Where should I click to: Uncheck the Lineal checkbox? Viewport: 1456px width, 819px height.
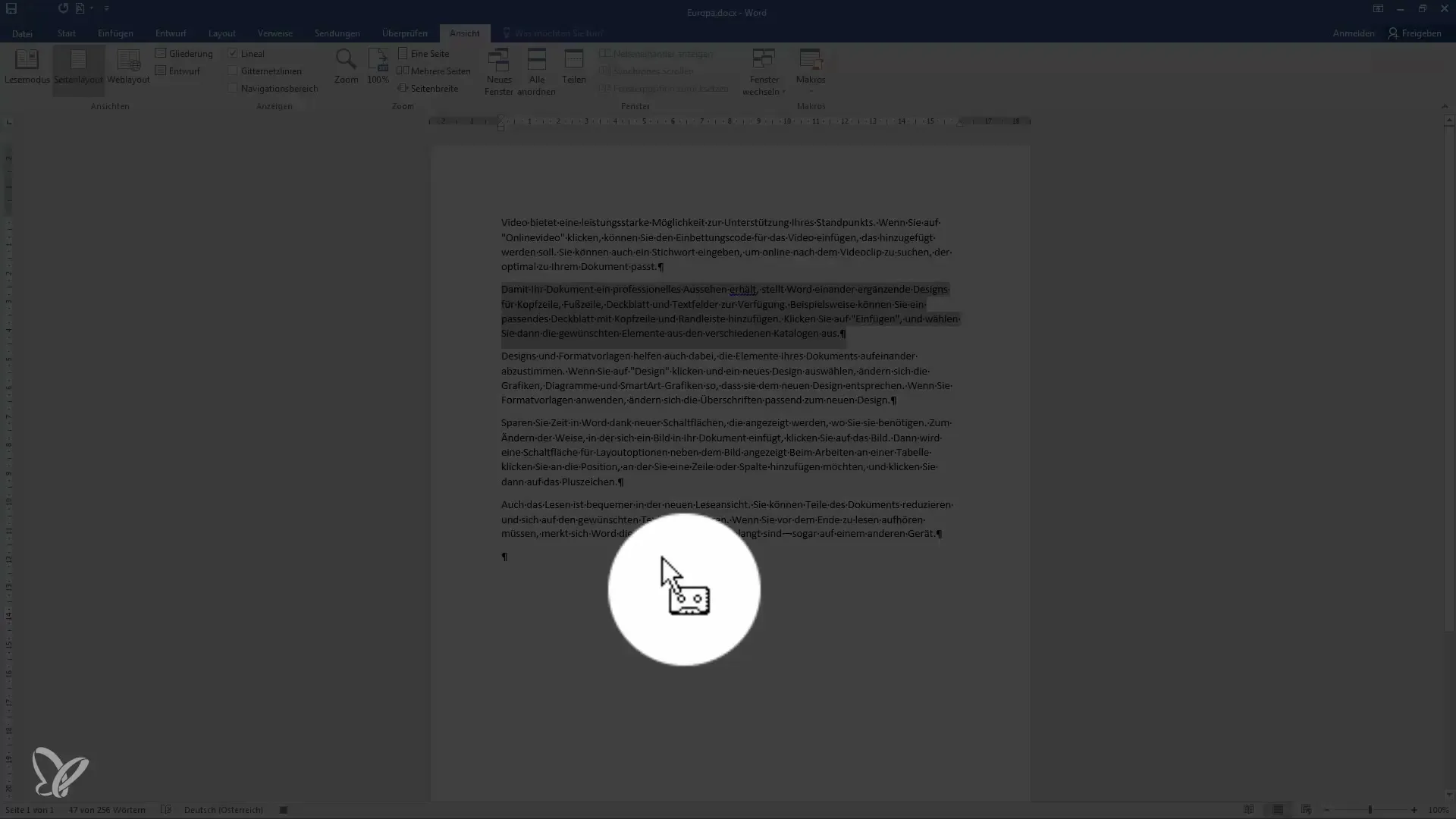234,54
